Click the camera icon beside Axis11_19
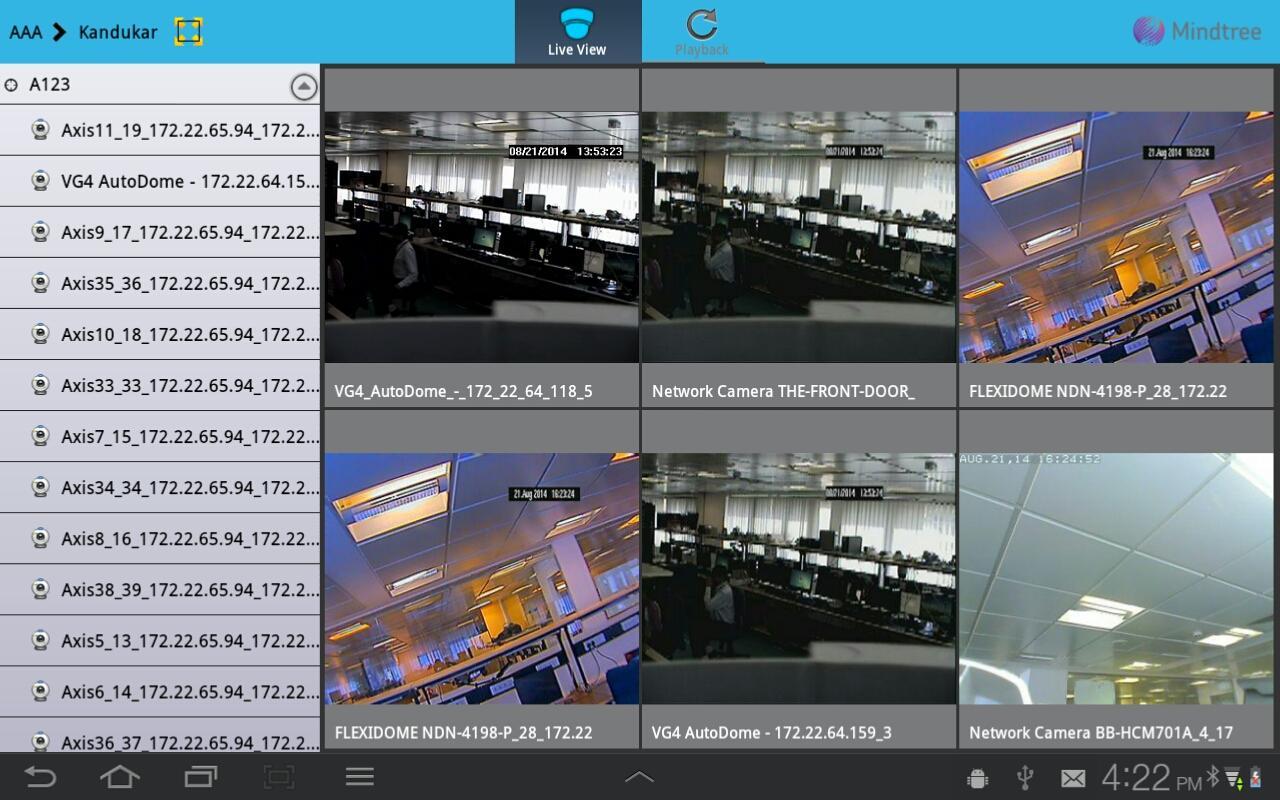1280x800 pixels. pos(40,130)
